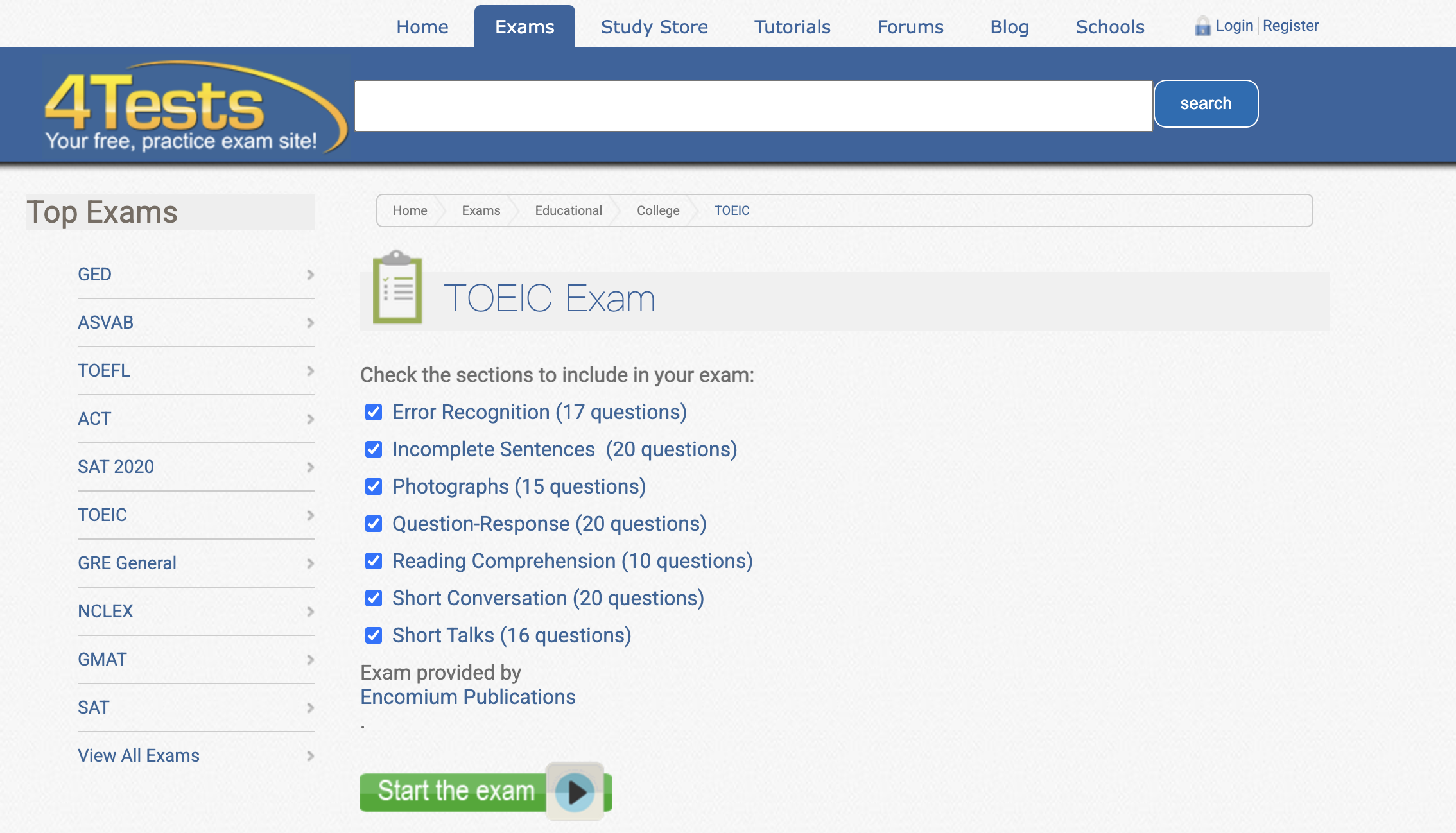Viewport: 1456px width, 833px height.
Task: Click the blue search button
Action: coord(1206,103)
